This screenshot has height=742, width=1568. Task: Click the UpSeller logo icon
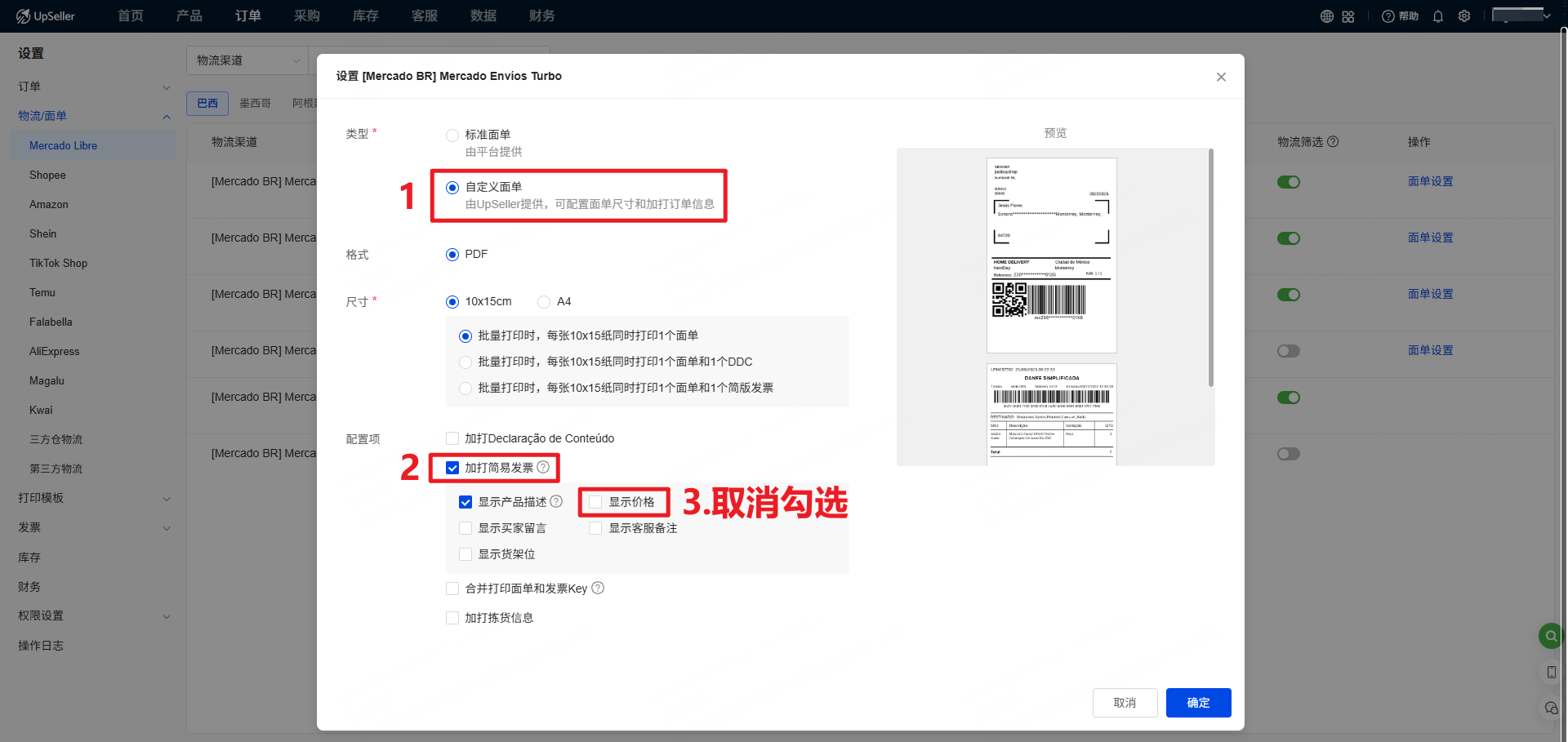tap(23, 16)
